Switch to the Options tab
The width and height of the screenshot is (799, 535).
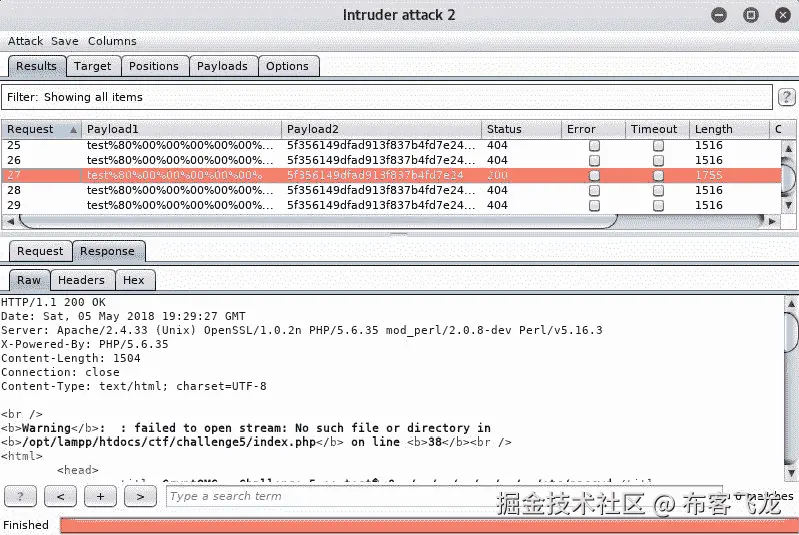tap(287, 66)
